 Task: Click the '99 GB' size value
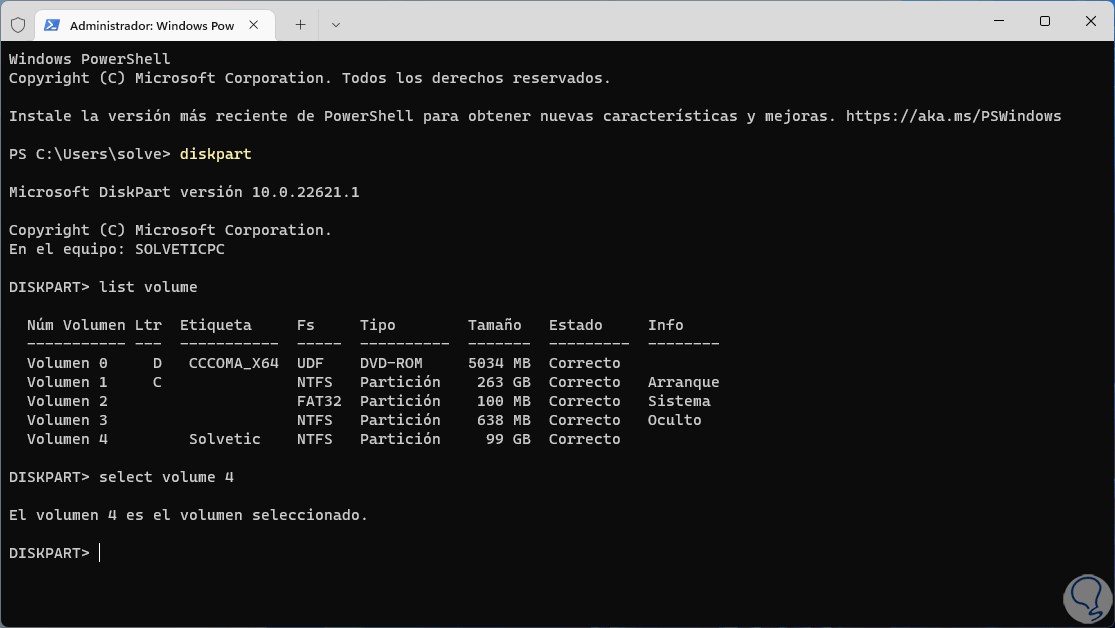click(508, 440)
